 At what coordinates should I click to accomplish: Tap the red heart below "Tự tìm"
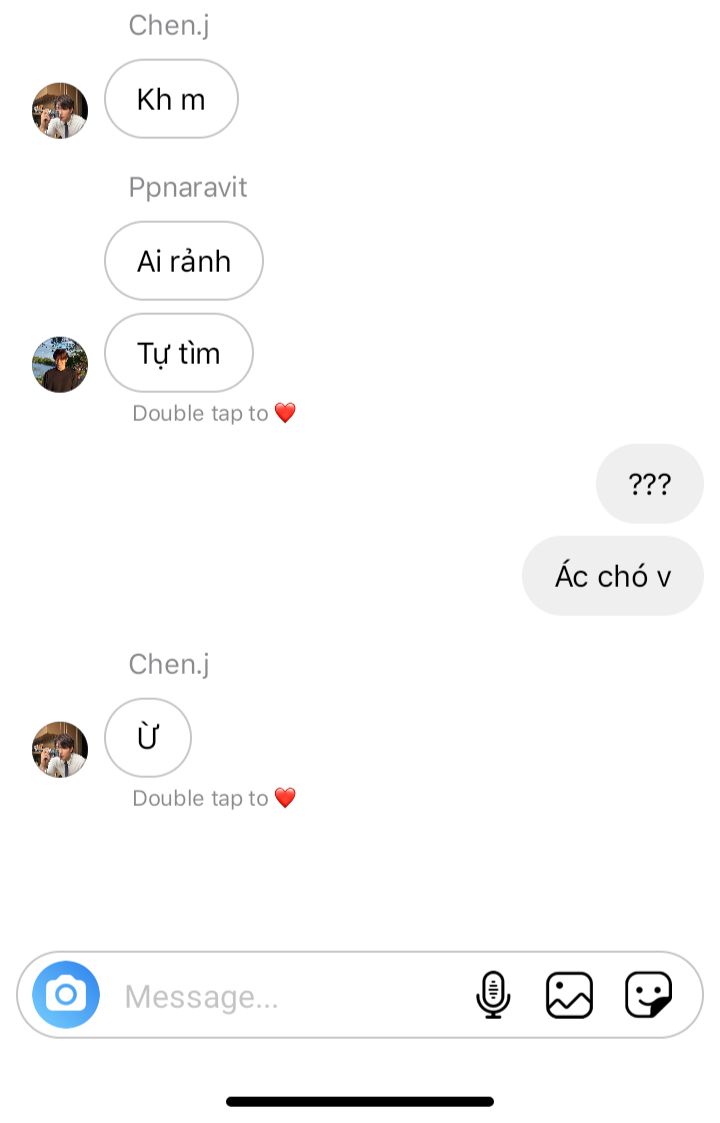[x=285, y=413]
